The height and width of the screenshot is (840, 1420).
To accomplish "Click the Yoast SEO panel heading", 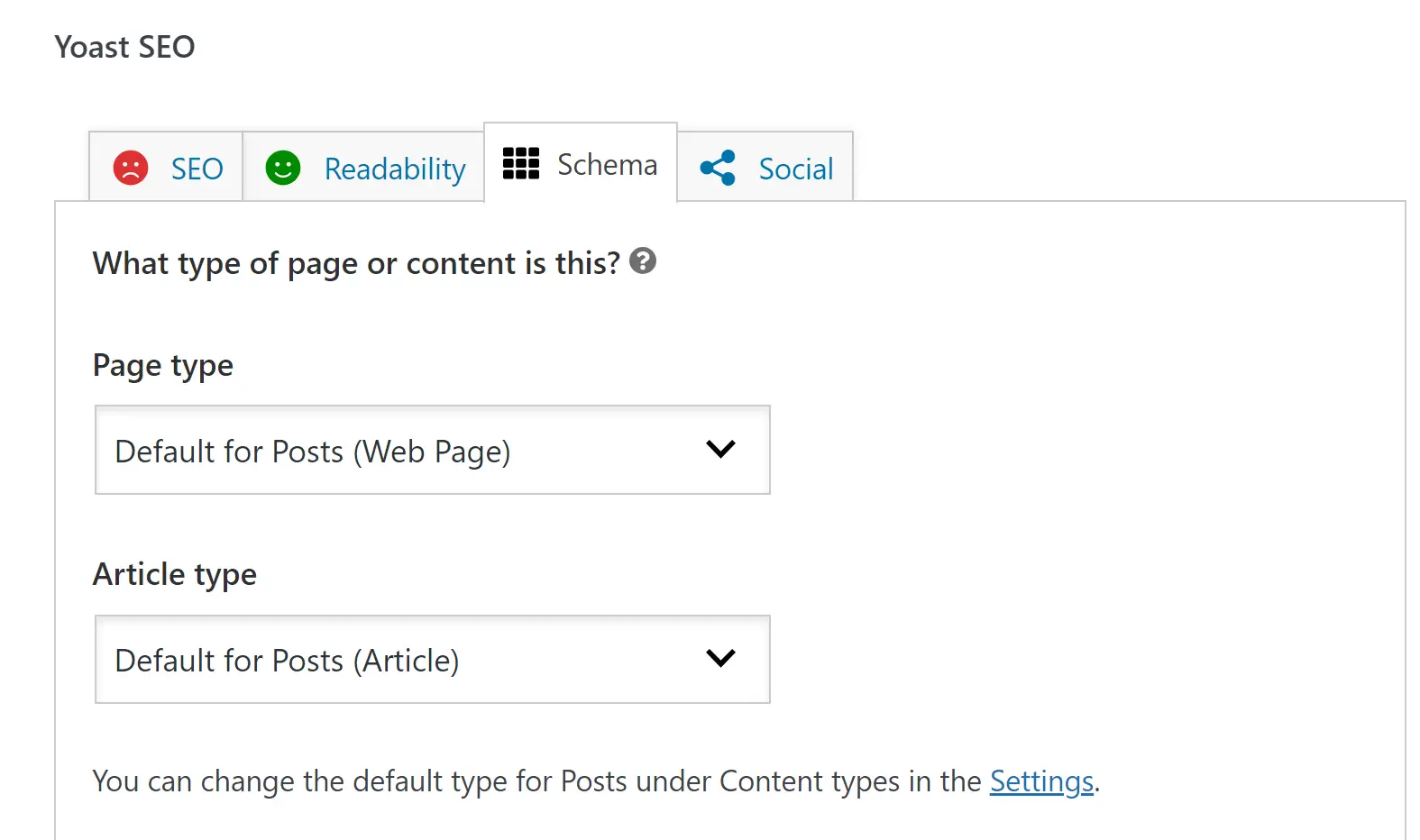I will pos(124,47).
